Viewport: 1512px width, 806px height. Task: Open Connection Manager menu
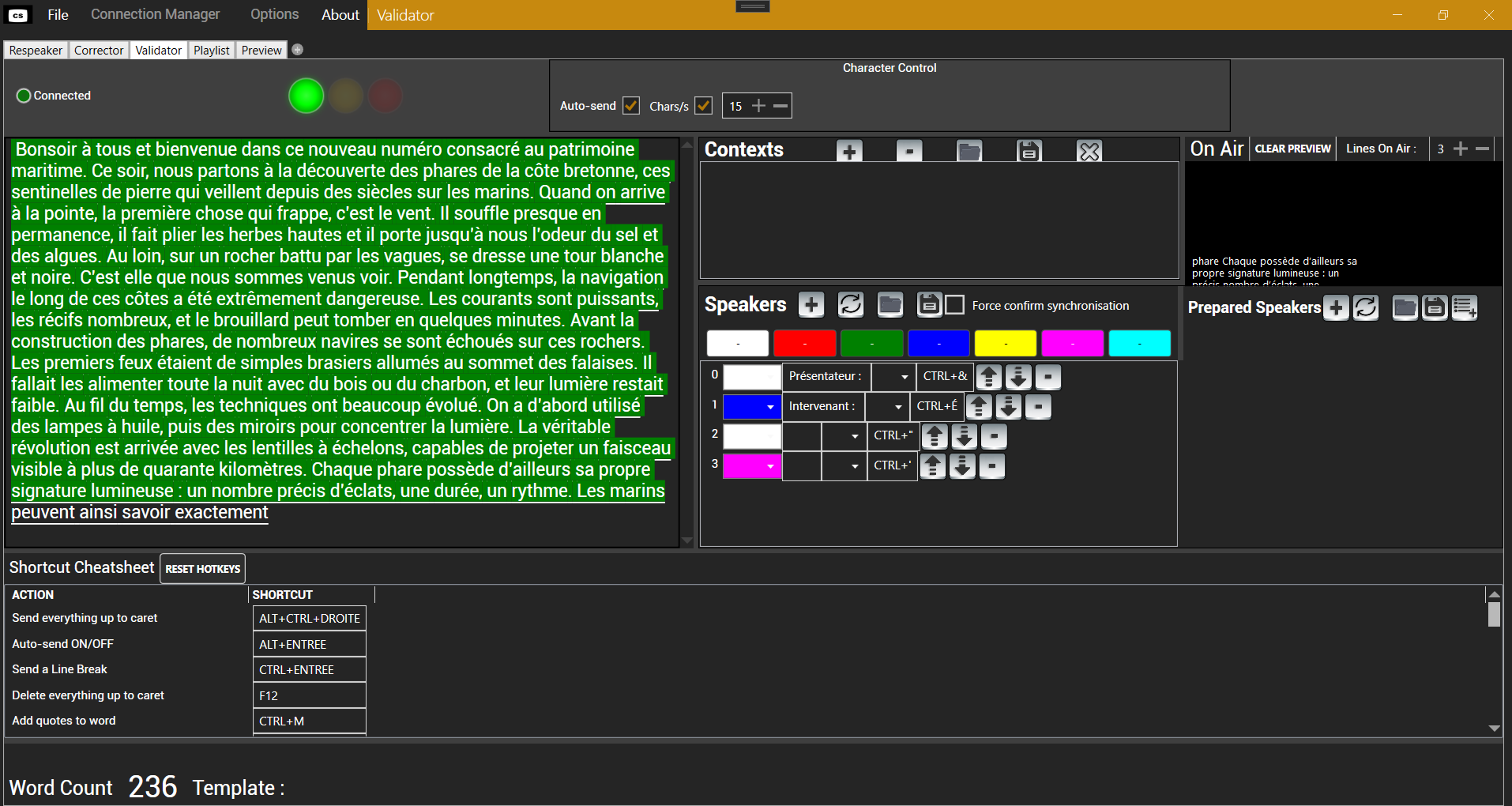[156, 14]
